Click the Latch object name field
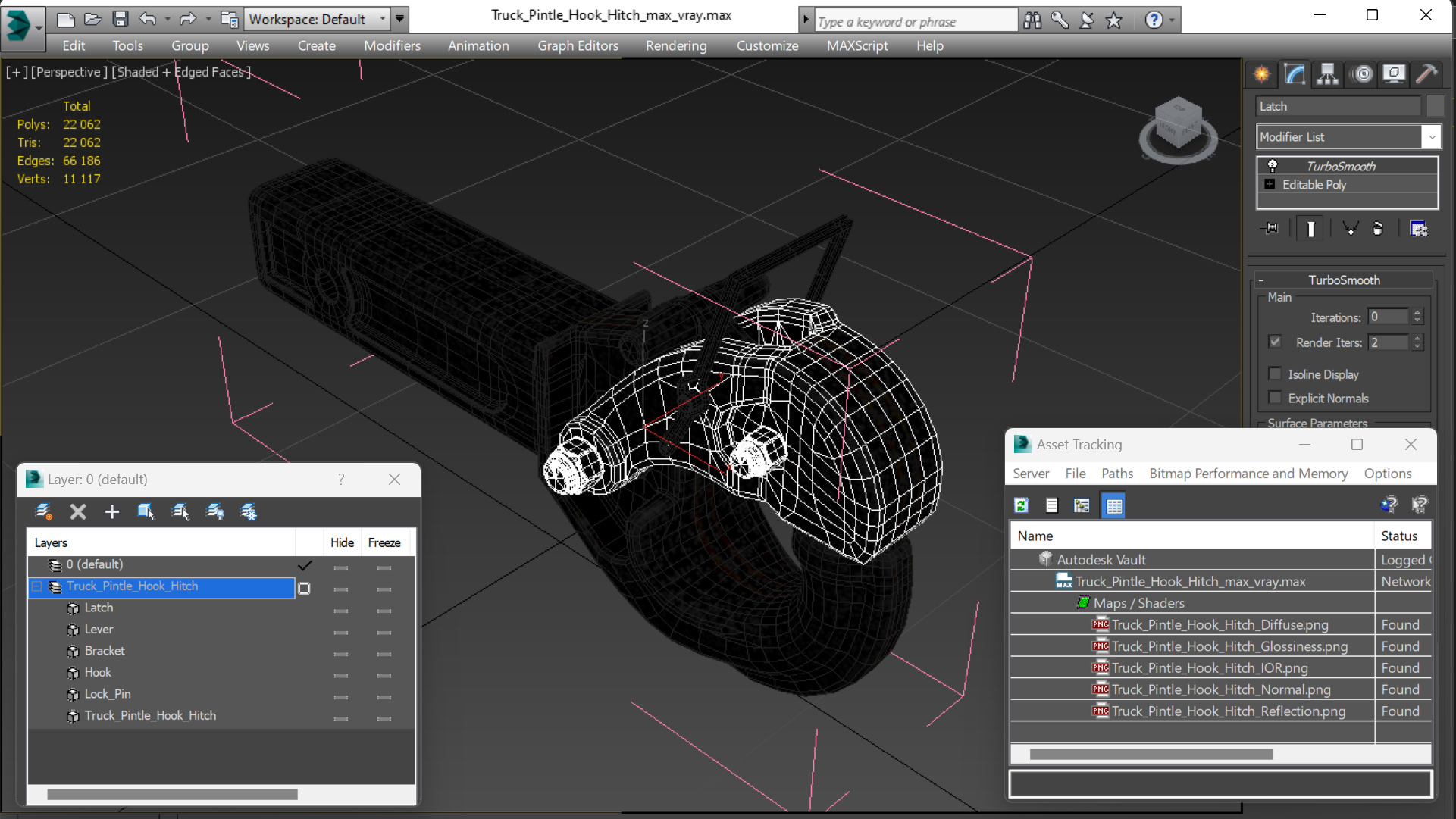1456x819 pixels. tap(1338, 106)
